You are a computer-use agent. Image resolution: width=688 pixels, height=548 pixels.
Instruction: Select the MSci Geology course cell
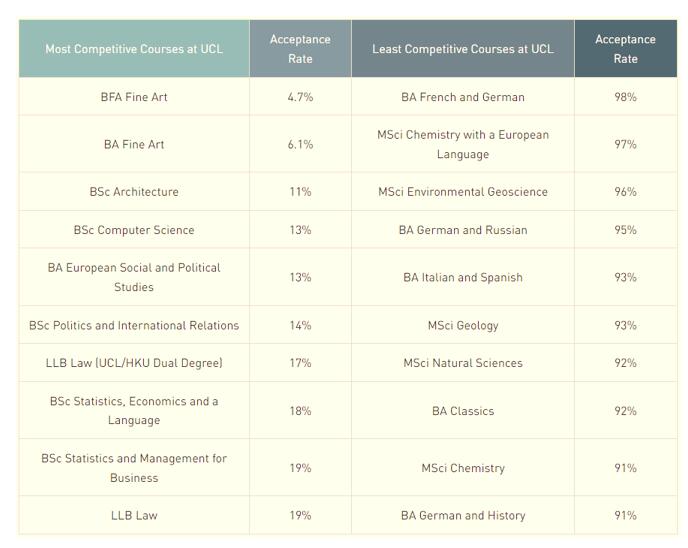pyautogui.click(x=462, y=325)
